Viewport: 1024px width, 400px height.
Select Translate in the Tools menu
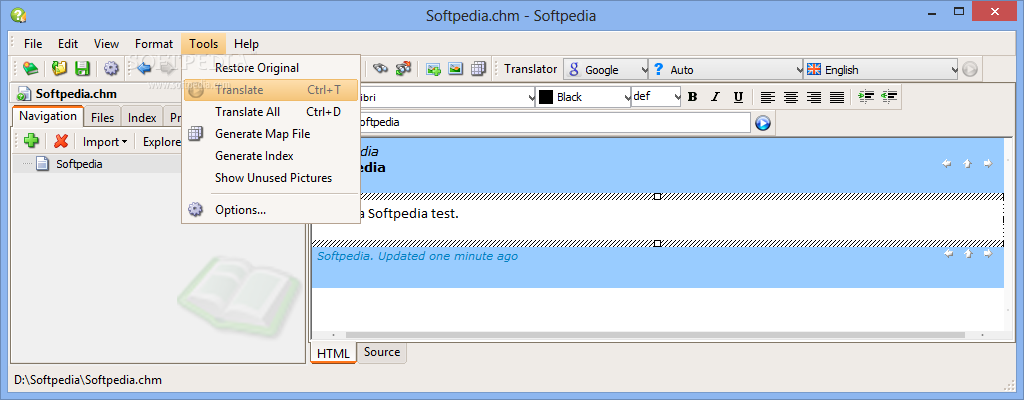271,90
